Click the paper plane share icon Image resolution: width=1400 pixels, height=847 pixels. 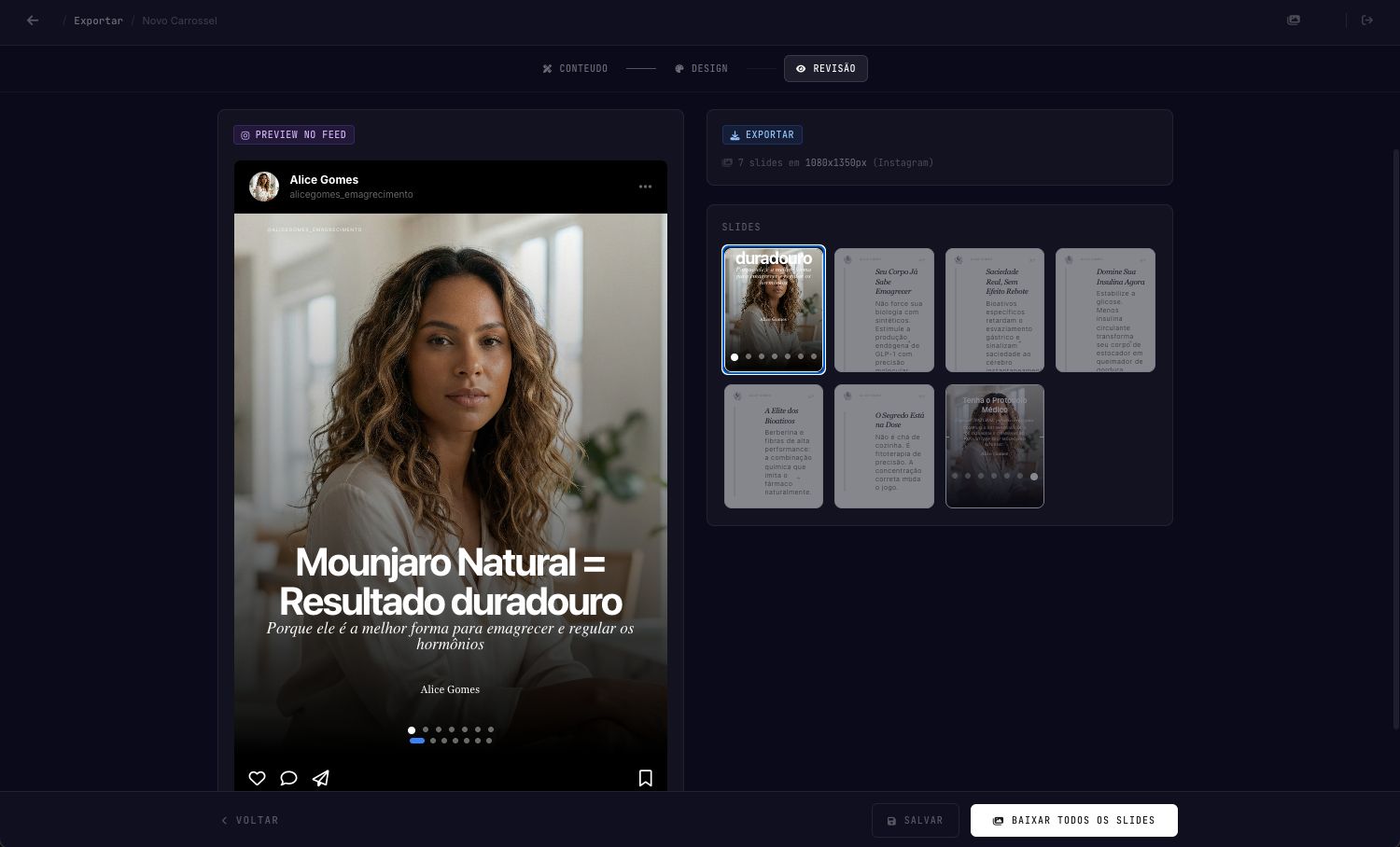[321, 778]
